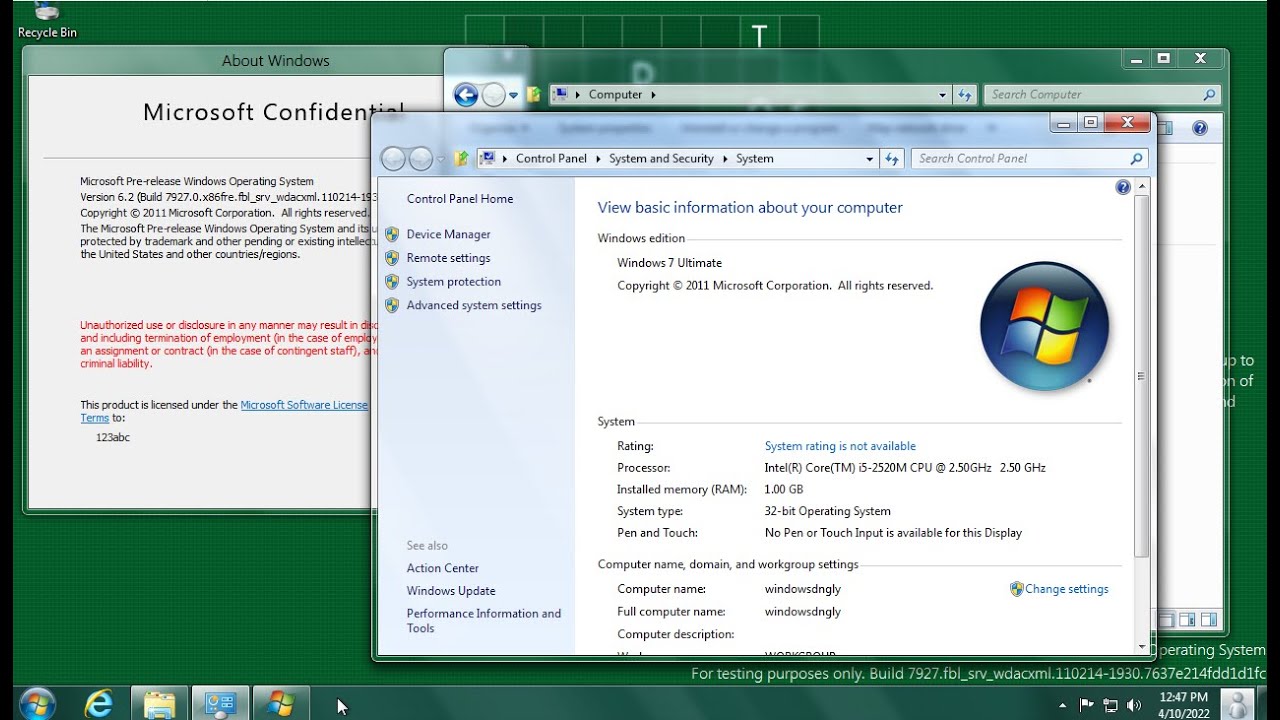Open Remote settings
Viewport: 1280px width, 720px height.
pyautogui.click(x=448, y=258)
